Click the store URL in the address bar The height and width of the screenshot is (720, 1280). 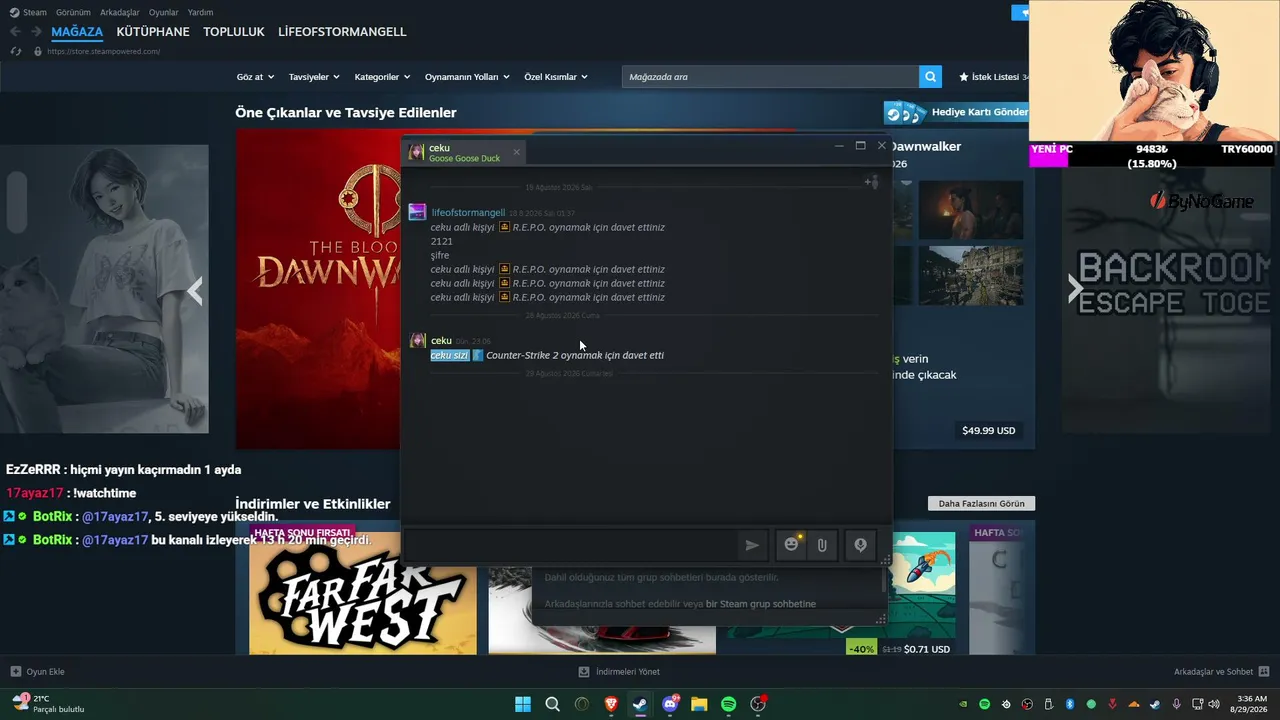pos(103,51)
